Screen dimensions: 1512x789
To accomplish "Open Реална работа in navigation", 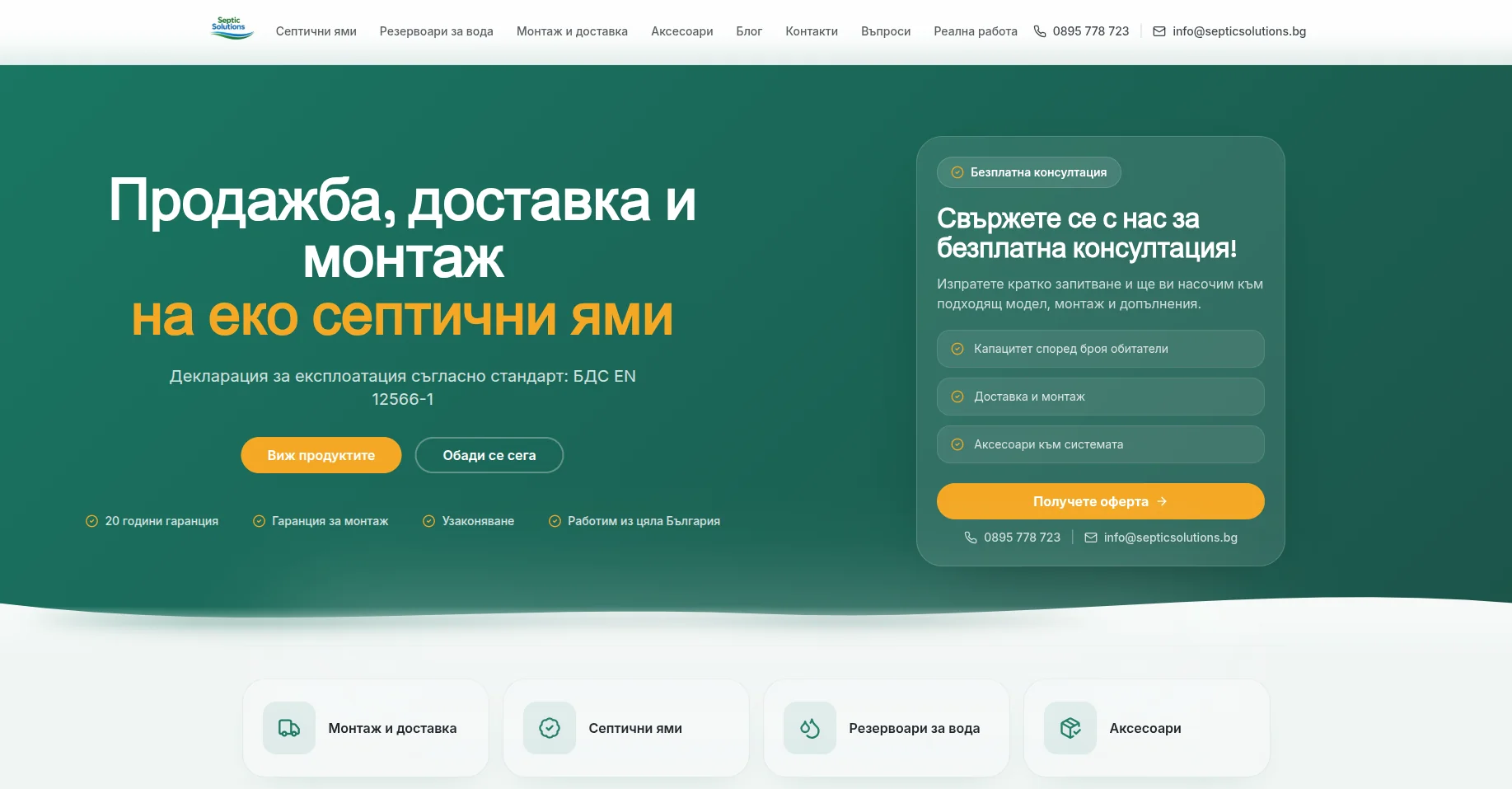I will coord(976,31).
